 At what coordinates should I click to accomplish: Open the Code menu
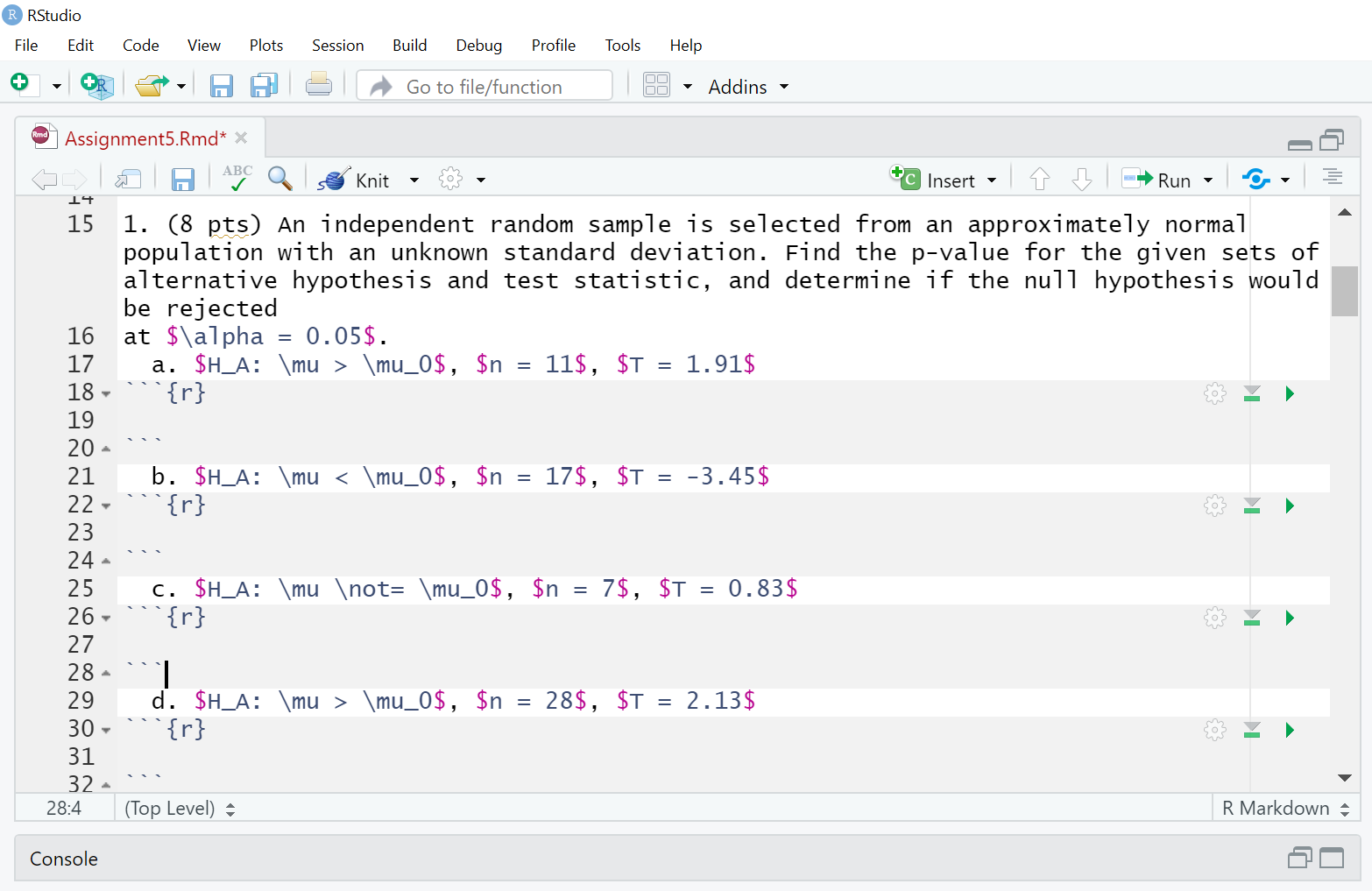tap(141, 46)
